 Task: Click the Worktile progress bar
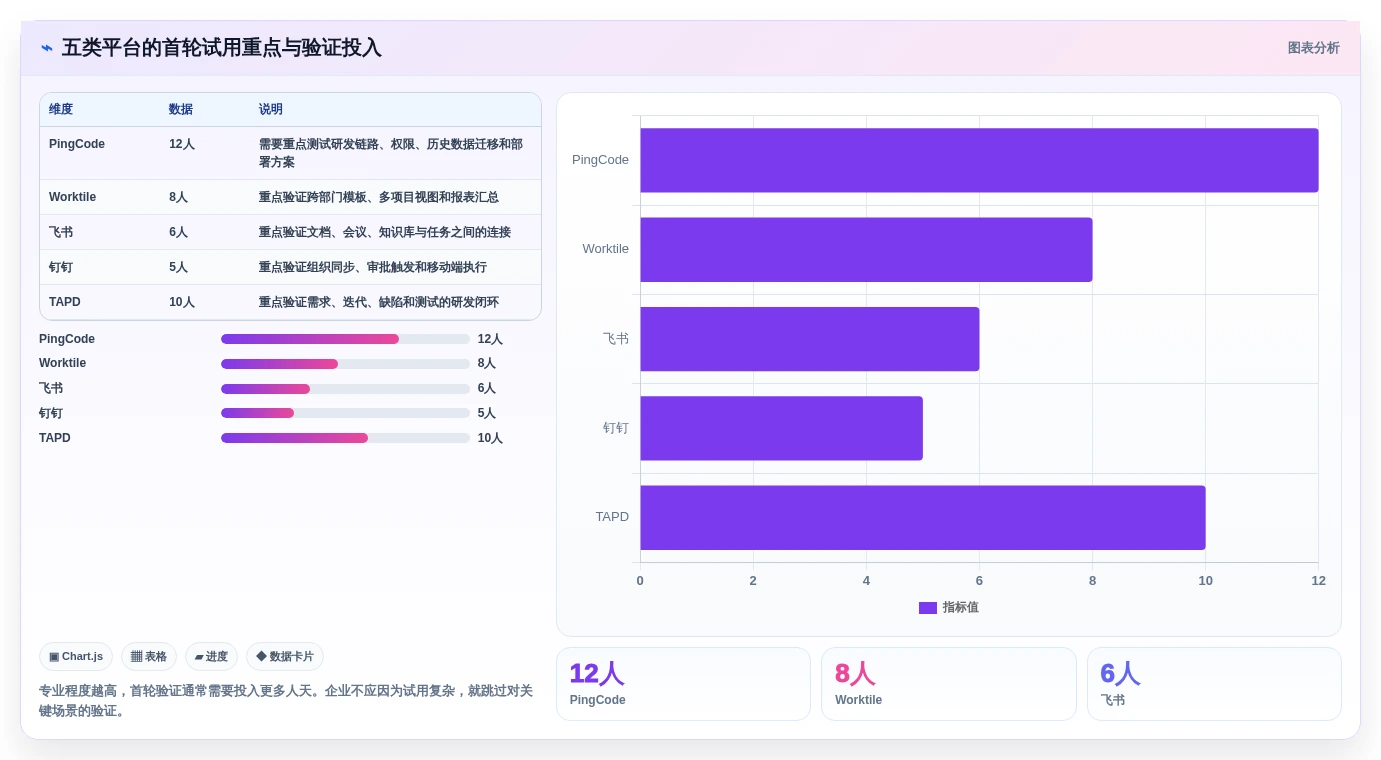tap(345, 364)
